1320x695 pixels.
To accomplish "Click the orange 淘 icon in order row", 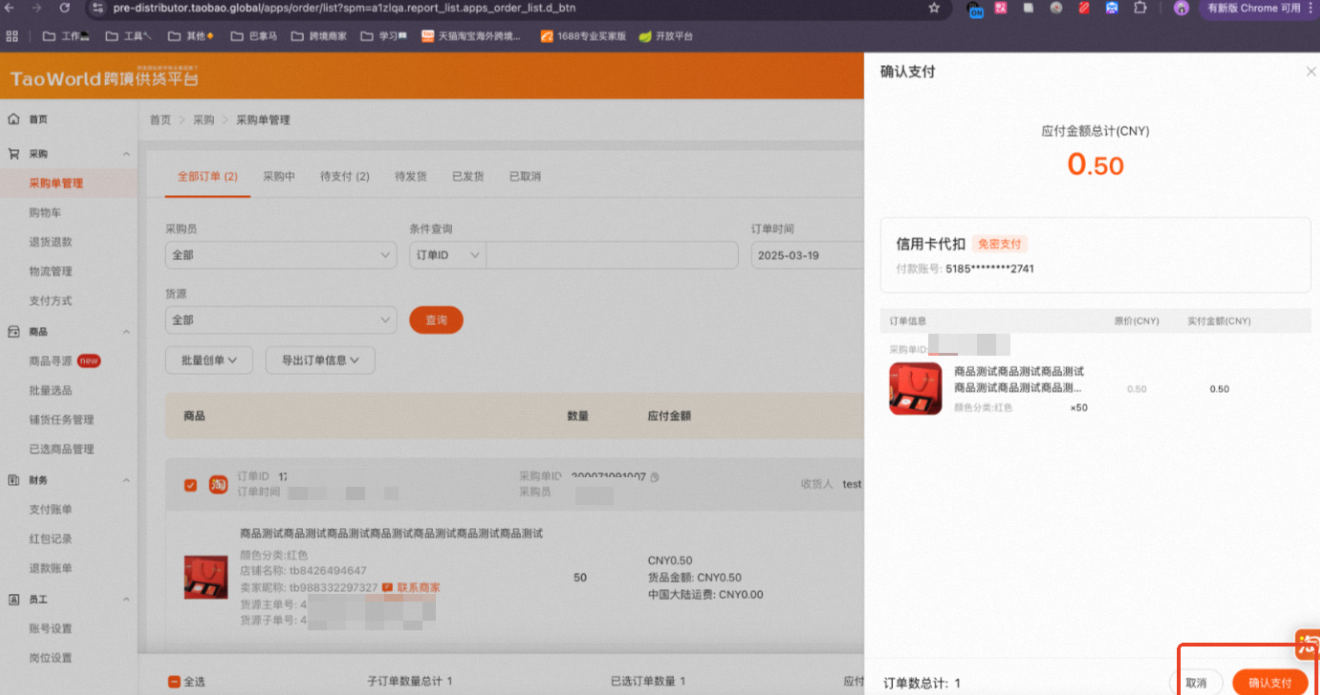I will 218,485.
